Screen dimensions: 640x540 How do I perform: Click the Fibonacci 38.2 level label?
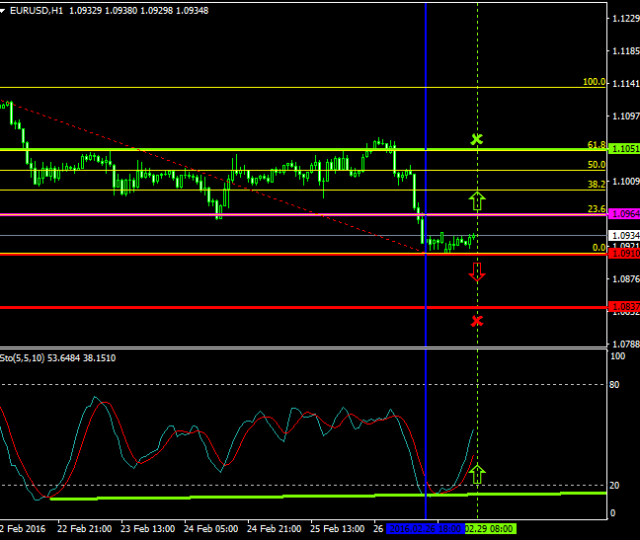[x=596, y=185]
